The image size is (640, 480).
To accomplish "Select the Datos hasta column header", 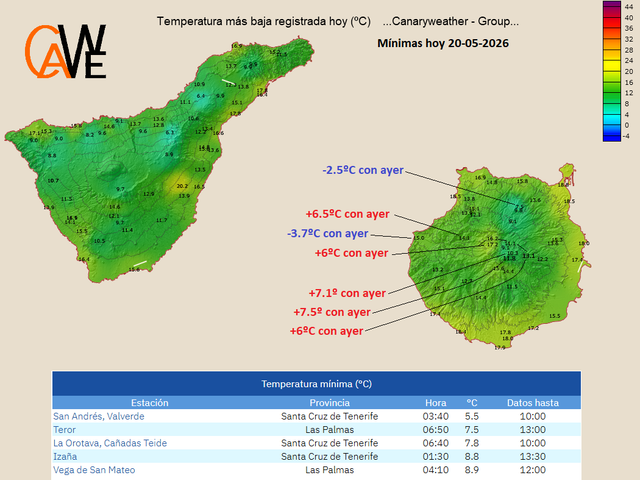I will [533, 403].
